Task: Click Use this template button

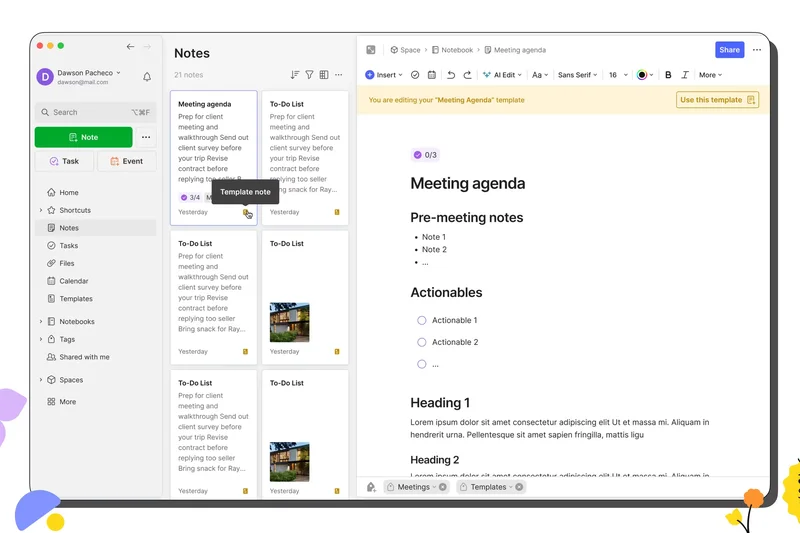Action: [x=717, y=100]
